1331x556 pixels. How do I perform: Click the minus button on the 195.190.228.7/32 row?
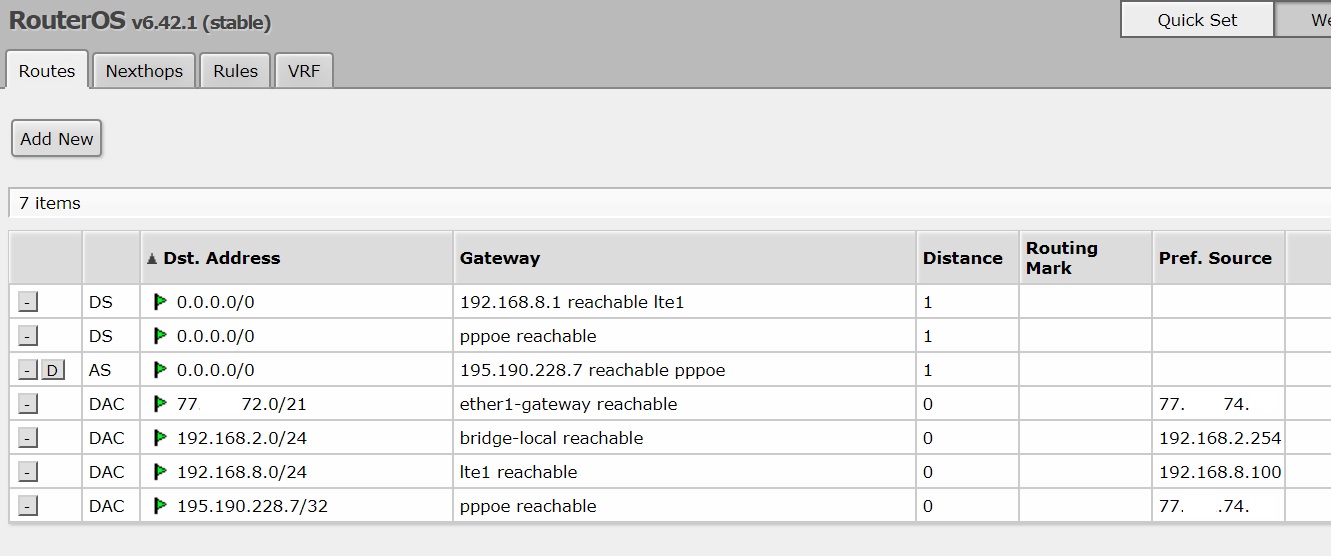point(28,506)
